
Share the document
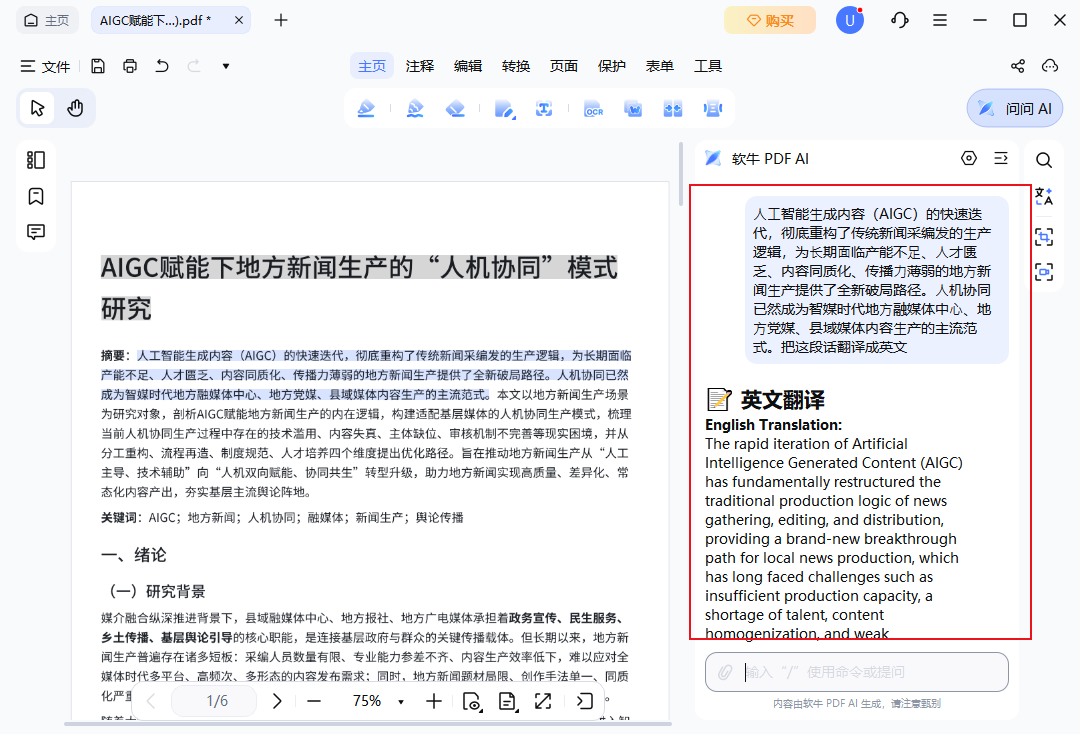(x=1017, y=66)
